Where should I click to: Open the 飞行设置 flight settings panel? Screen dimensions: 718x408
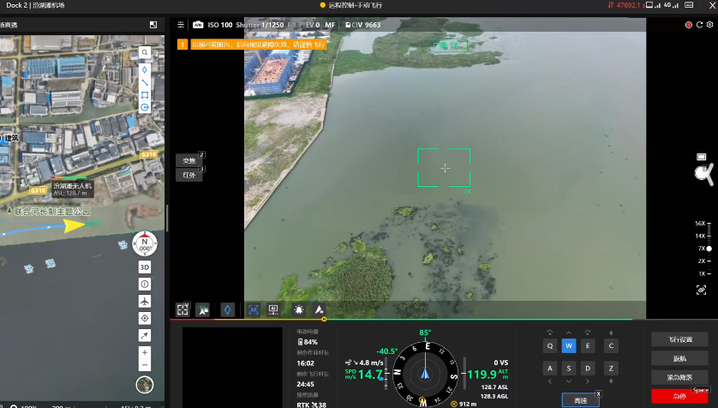coord(679,340)
